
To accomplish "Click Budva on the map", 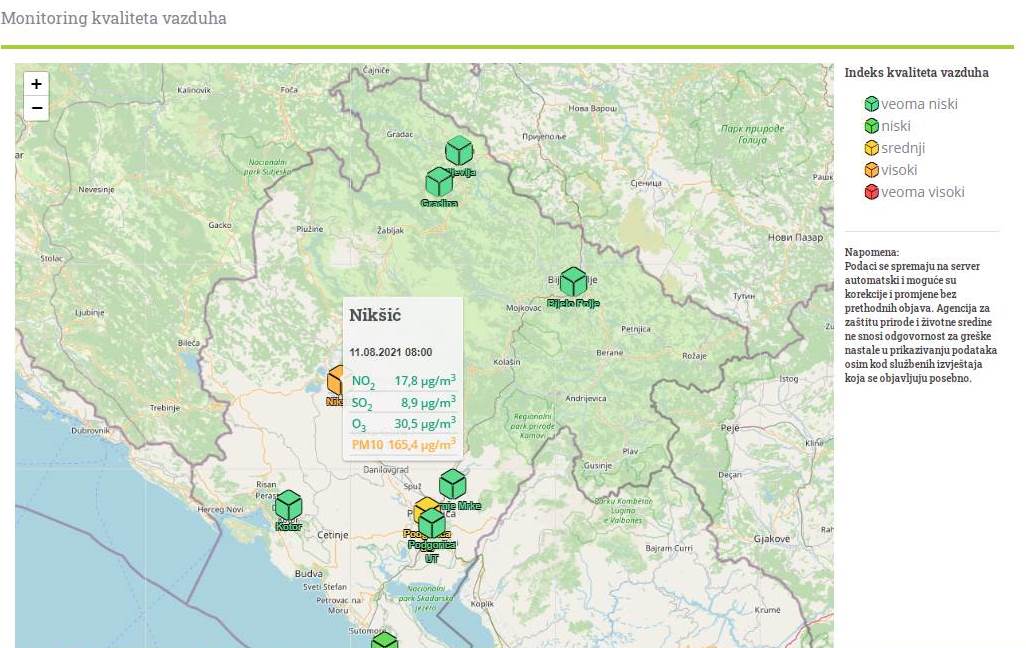I will pyautogui.click(x=308, y=573).
